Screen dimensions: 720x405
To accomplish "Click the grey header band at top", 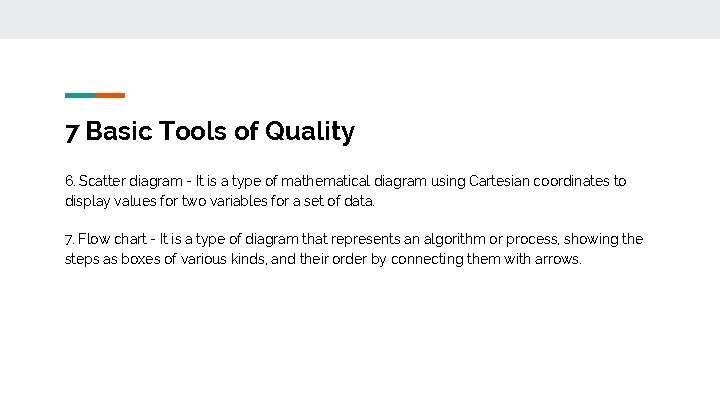I will (360, 19).
